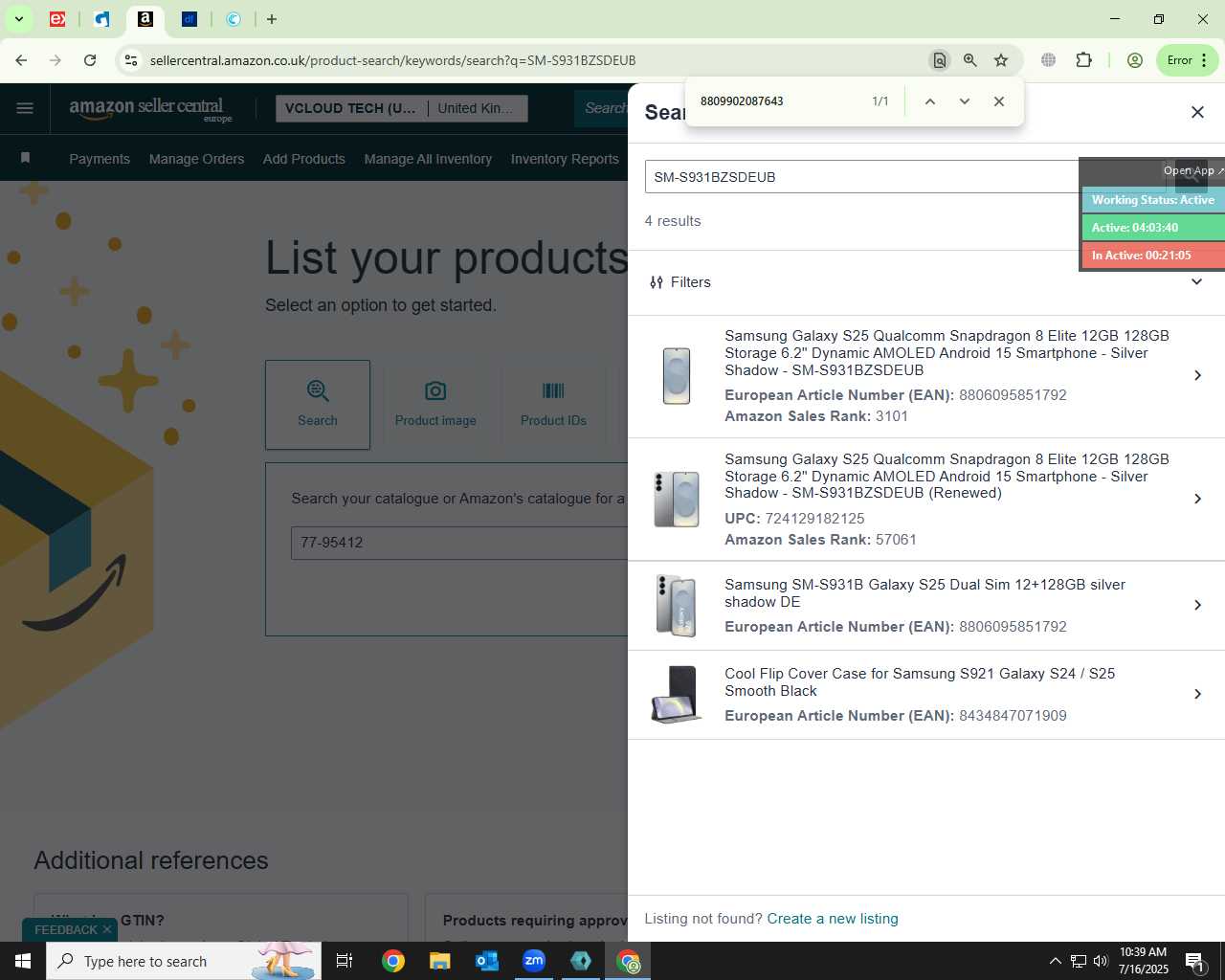The height and width of the screenshot is (980, 1225).
Task: Reload the current page
Action: point(90,60)
